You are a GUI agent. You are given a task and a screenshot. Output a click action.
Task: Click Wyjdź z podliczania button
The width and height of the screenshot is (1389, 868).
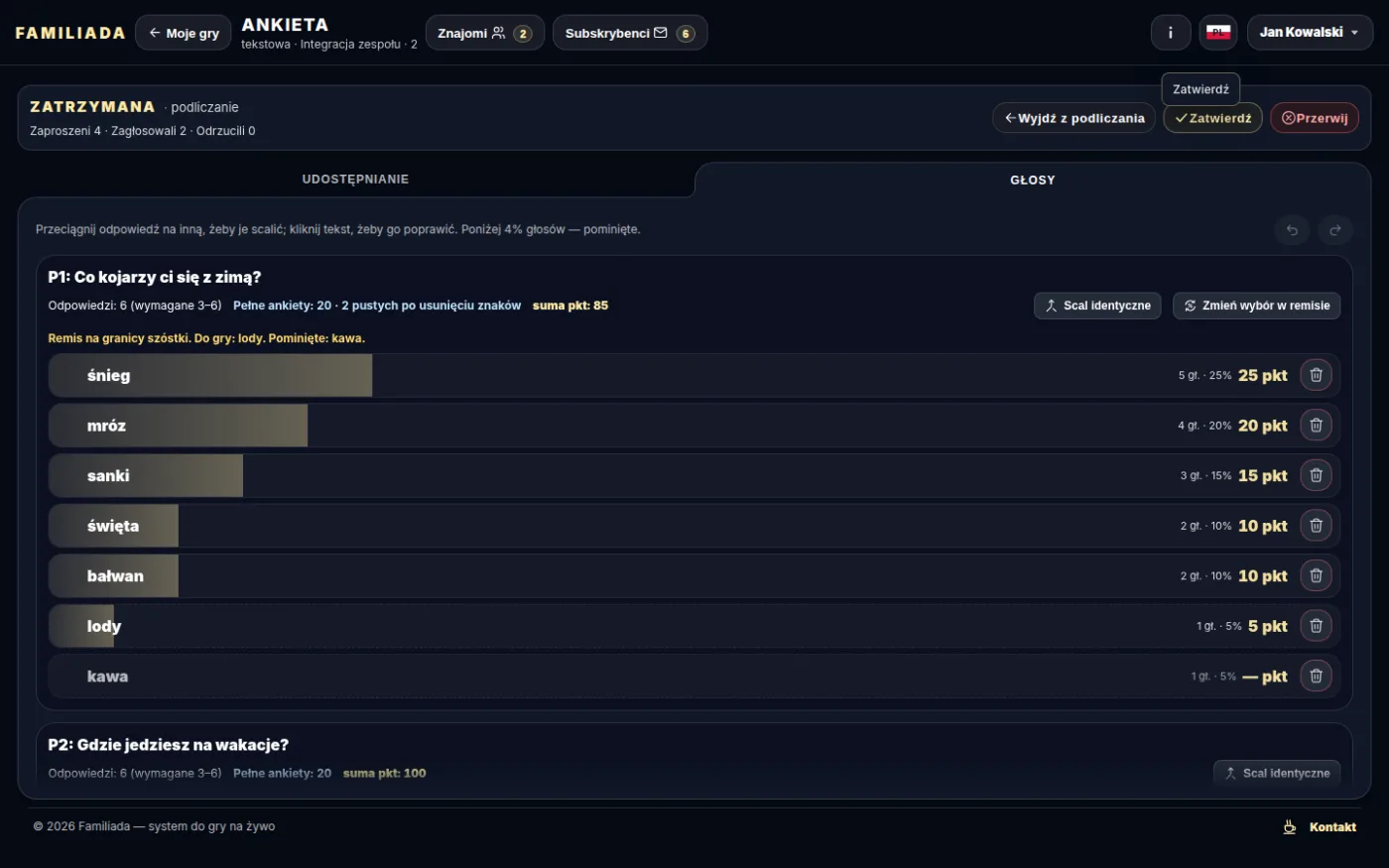[1074, 118]
